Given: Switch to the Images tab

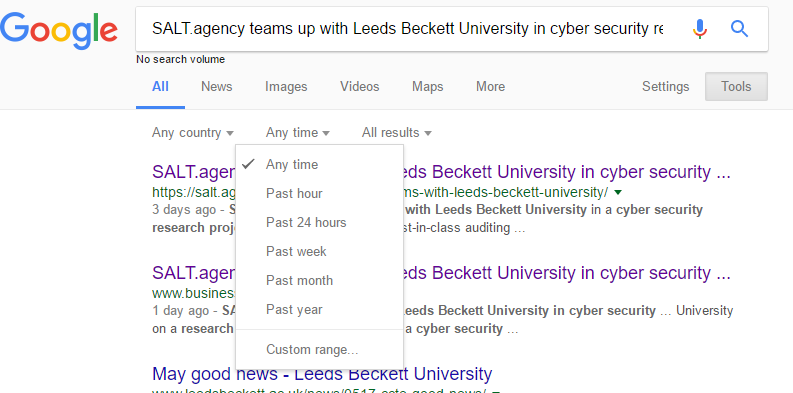Looking at the screenshot, I should click(x=286, y=86).
